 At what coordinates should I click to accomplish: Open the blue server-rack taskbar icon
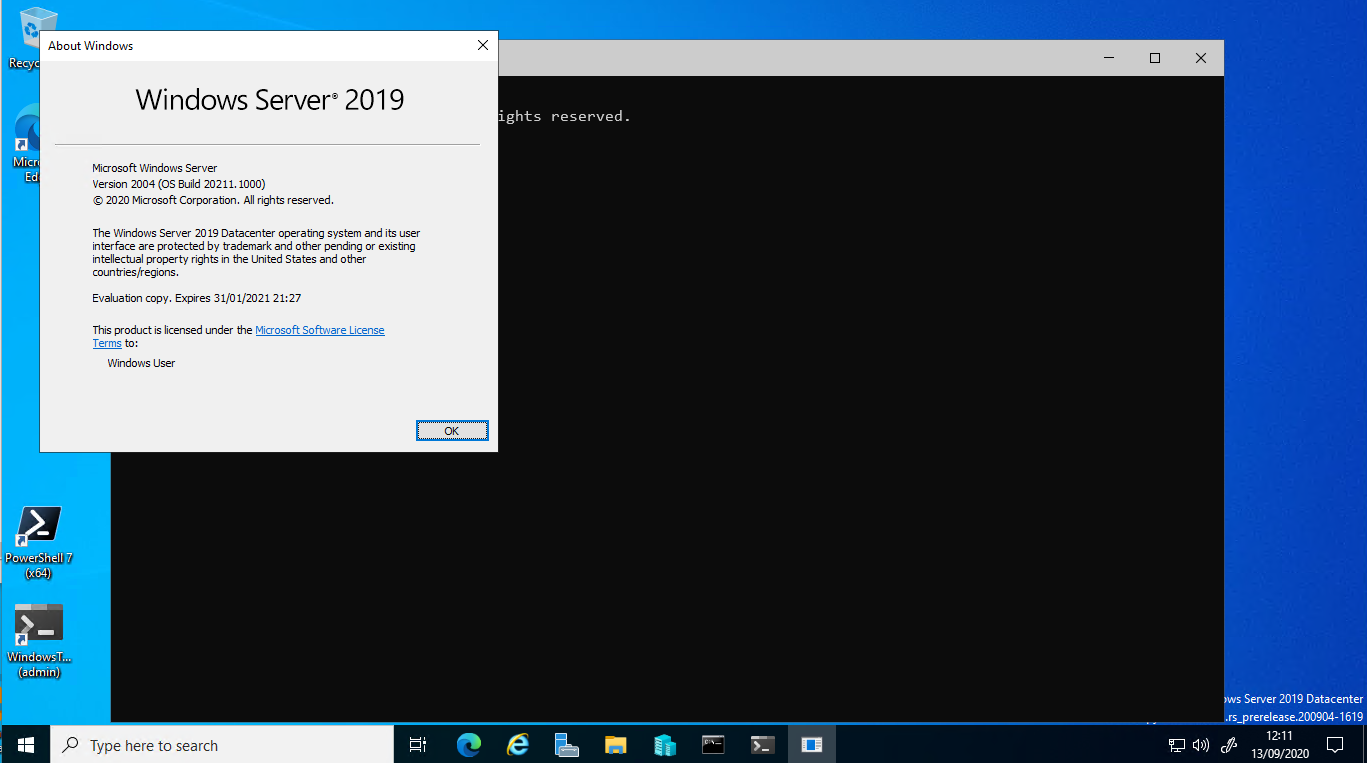pos(664,745)
